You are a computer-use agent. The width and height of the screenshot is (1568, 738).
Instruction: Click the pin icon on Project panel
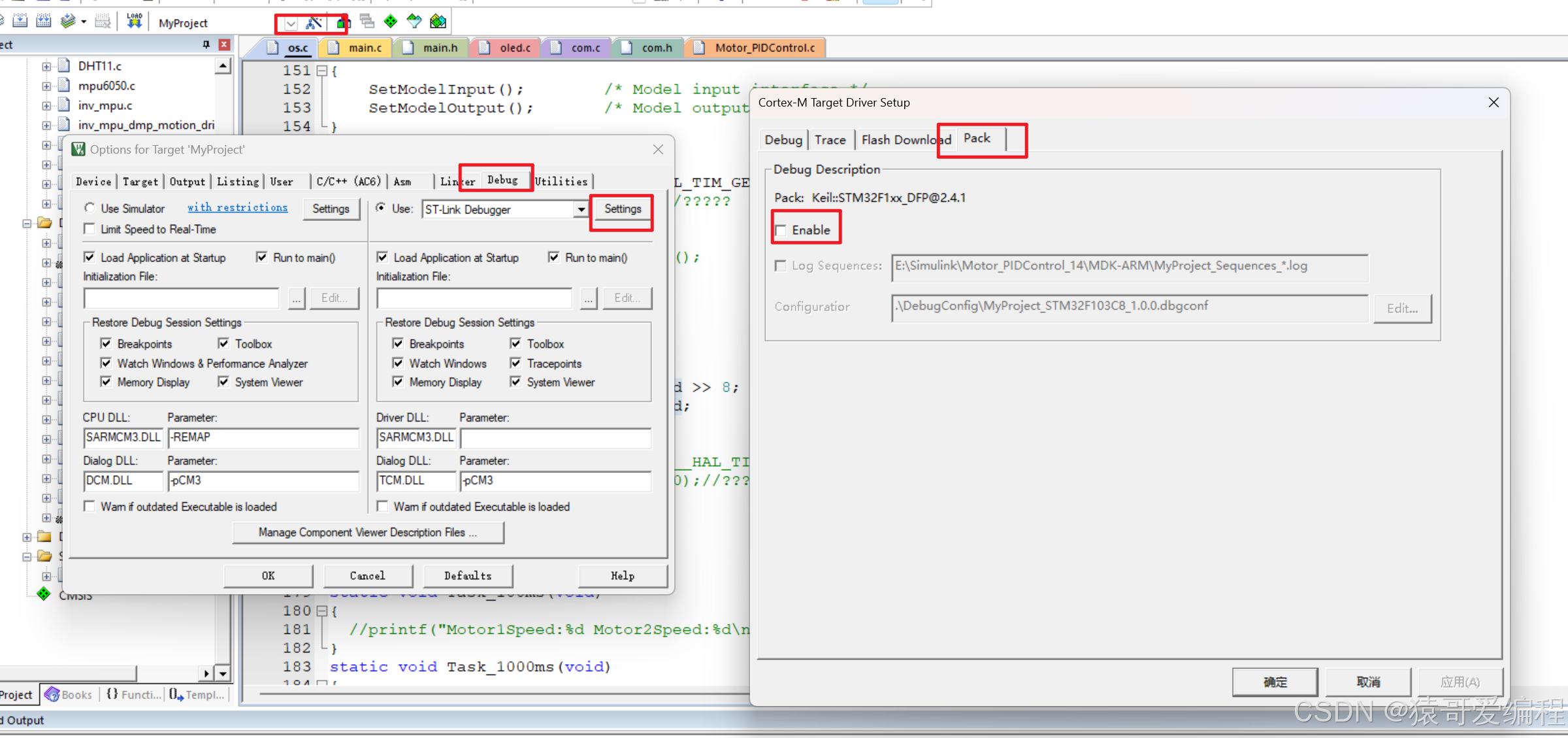(206, 44)
